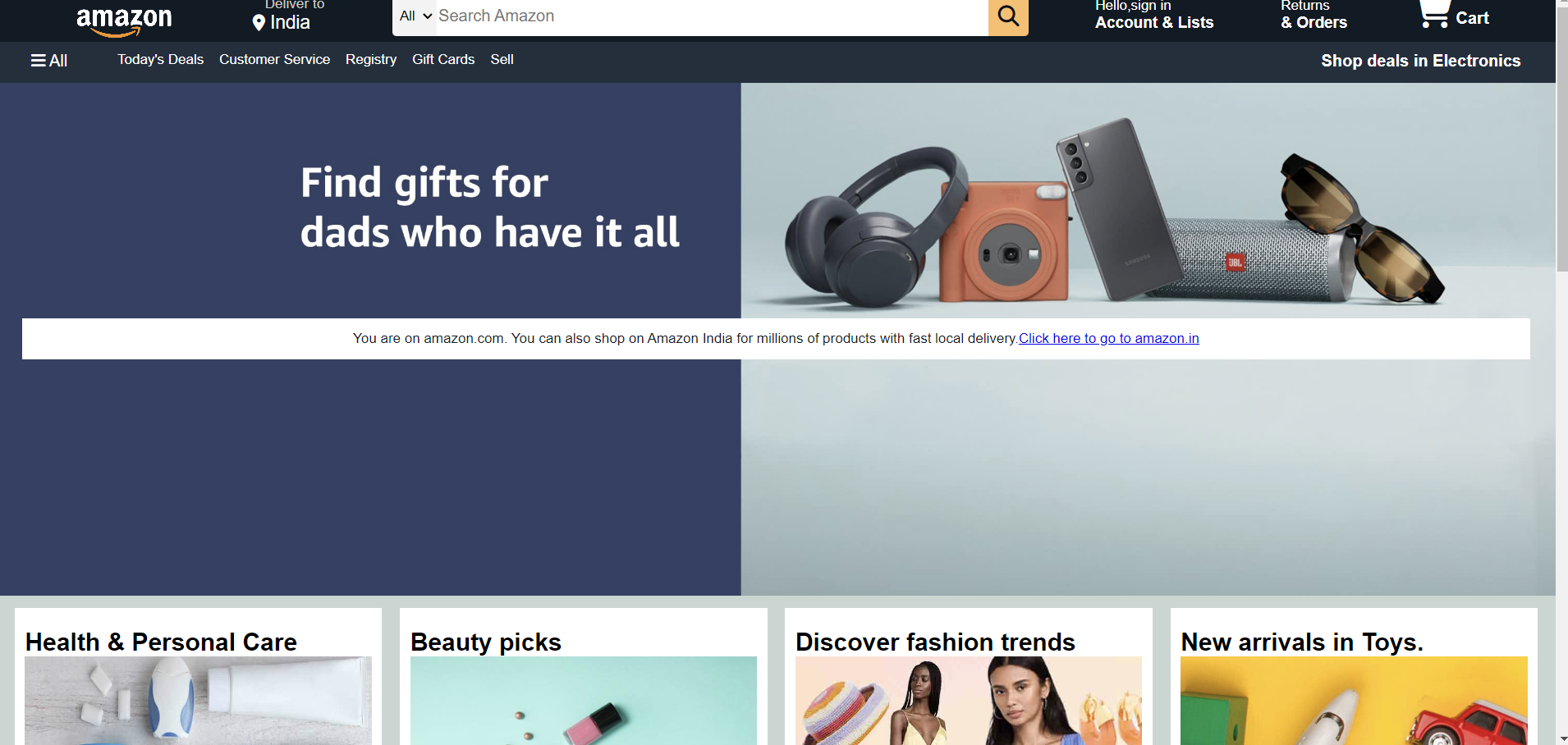Screen dimensions: 1568x745
Task: Click the Amazon logo
Action: (124, 20)
